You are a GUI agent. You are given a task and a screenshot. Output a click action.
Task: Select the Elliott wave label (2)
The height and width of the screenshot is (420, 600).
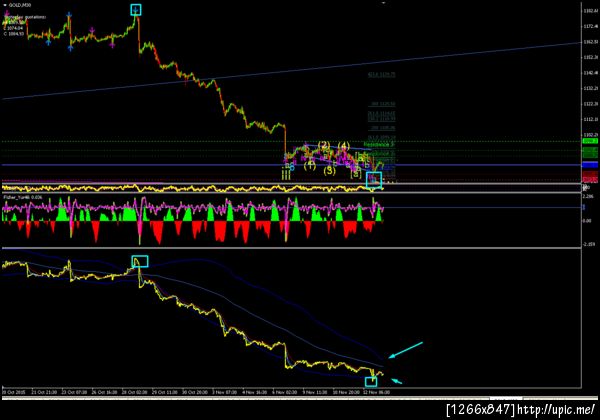(x=324, y=145)
